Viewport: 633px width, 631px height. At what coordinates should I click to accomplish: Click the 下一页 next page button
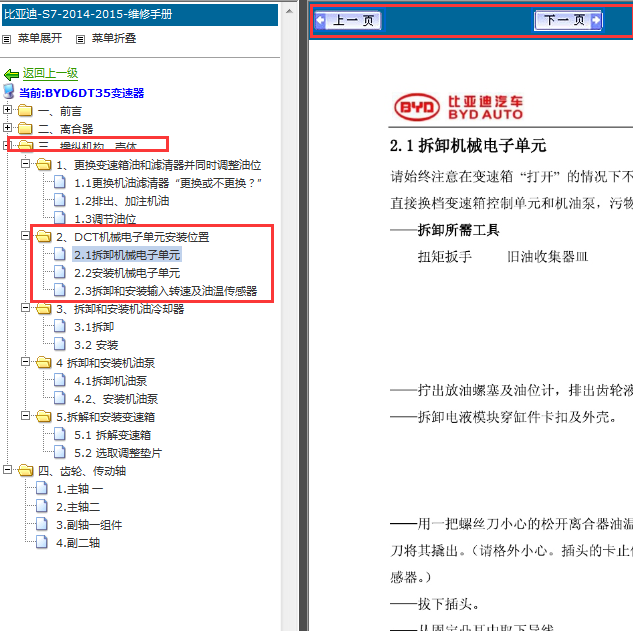coord(568,20)
